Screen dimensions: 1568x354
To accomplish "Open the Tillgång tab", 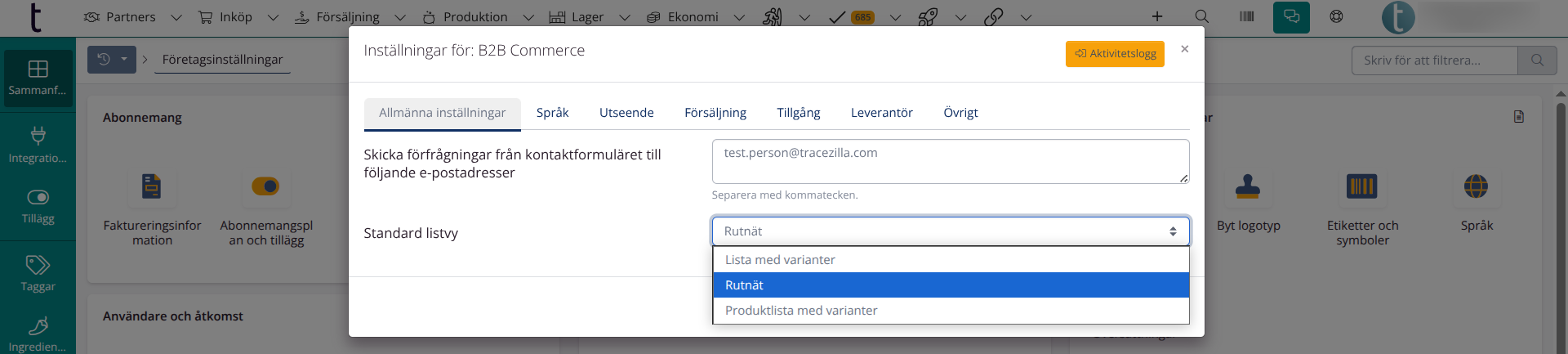I will tap(799, 113).
